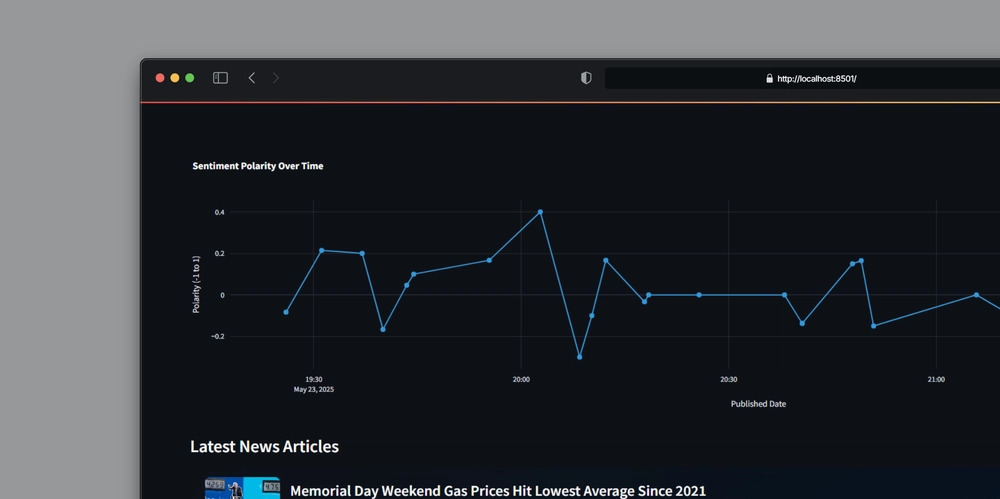Click the 20:30 x-axis tick label
Viewport: 1000px width, 499px height.
click(728, 379)
